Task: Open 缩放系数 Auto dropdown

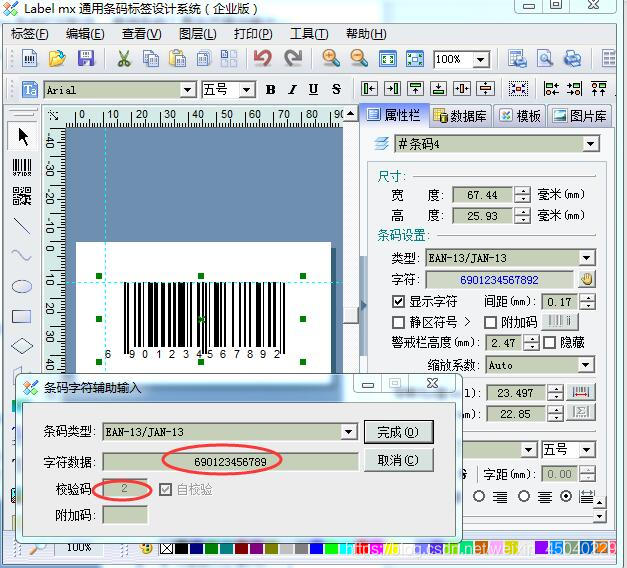Action: click(x=585, y=365)
